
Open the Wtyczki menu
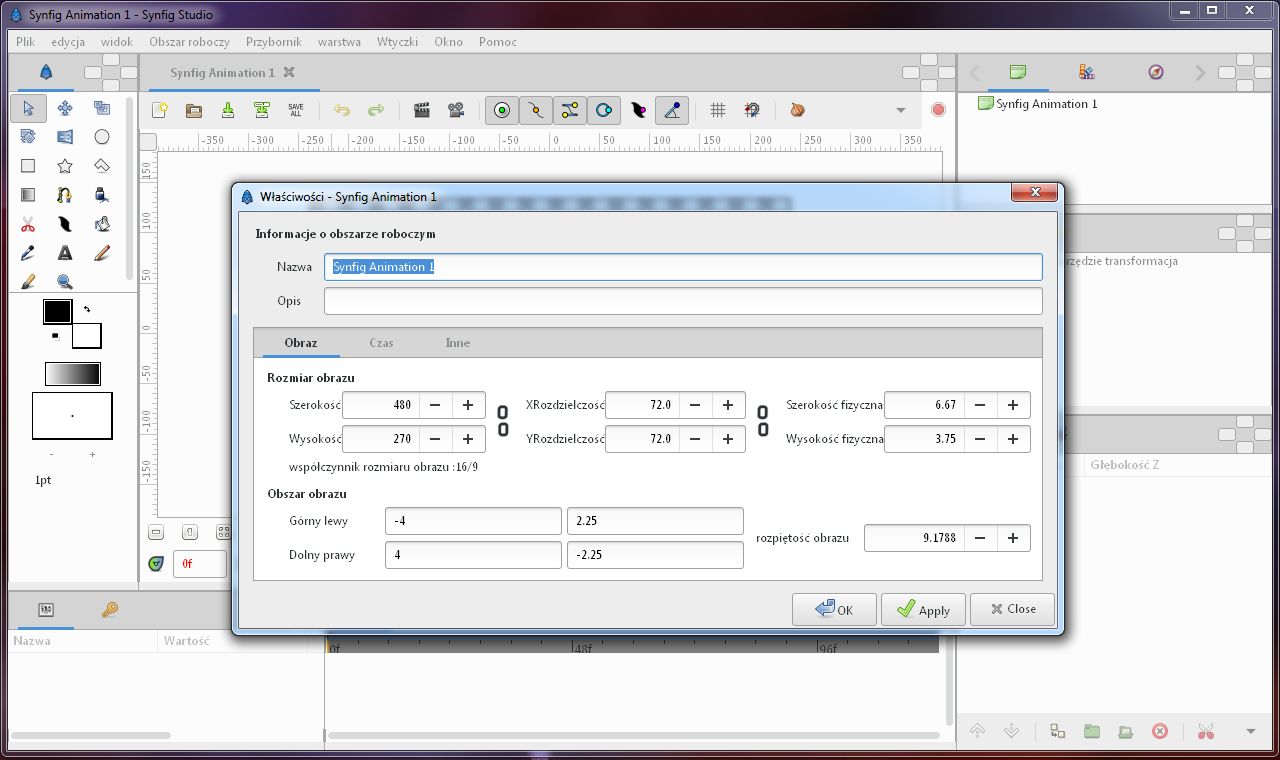[x=397, y=42]
